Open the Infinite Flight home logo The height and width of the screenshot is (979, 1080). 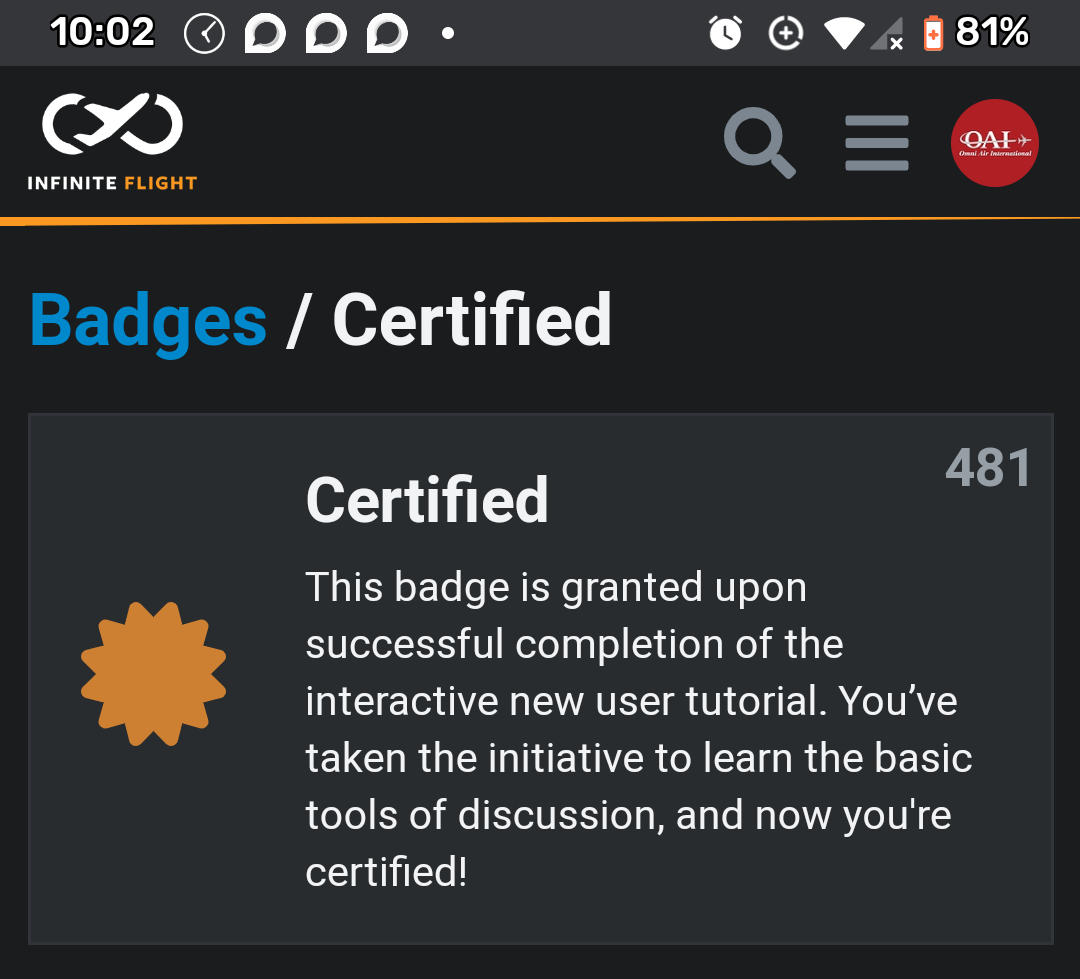(112, 142)
